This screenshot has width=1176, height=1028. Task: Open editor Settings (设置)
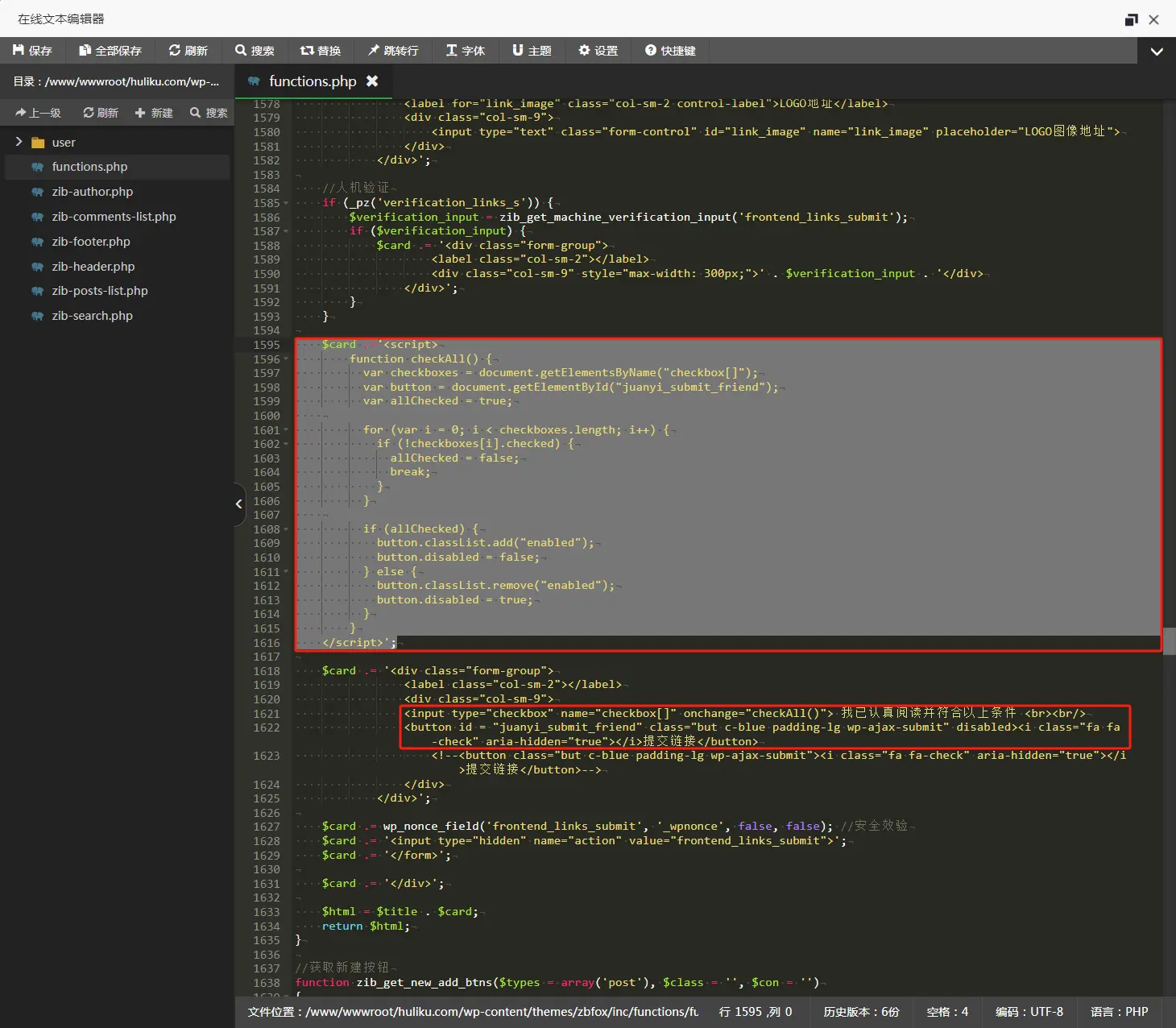pyautogui.click(x=598, y=51)
